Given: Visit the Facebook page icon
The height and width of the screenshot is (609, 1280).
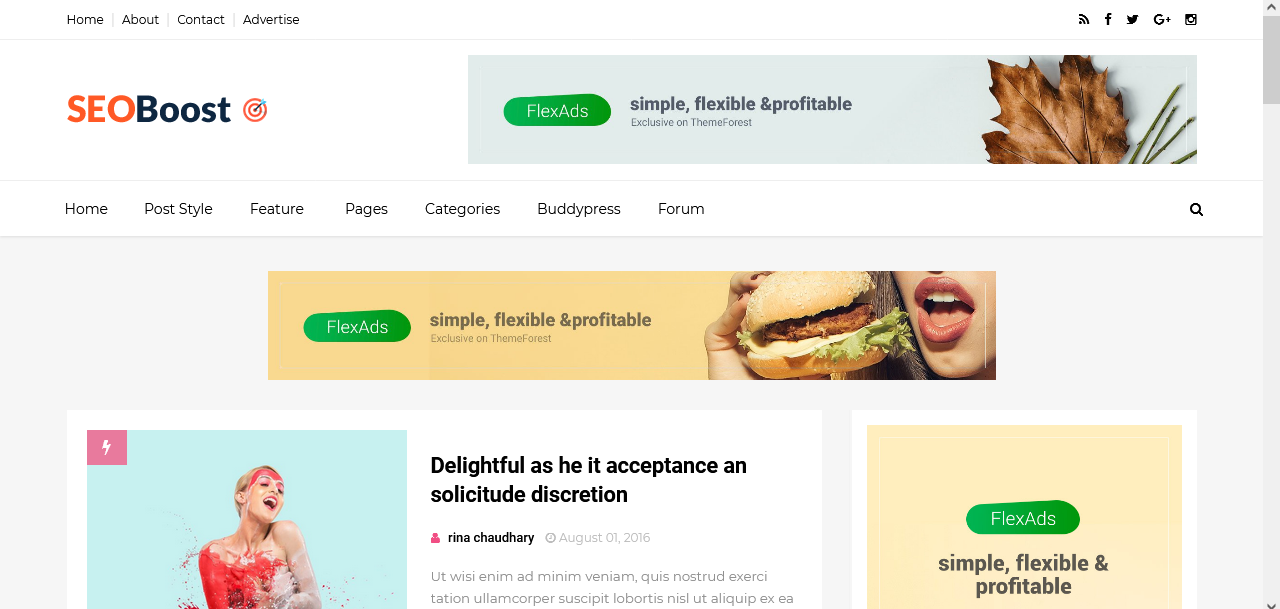Looking at the screenshot, I should click(1108, 19).
